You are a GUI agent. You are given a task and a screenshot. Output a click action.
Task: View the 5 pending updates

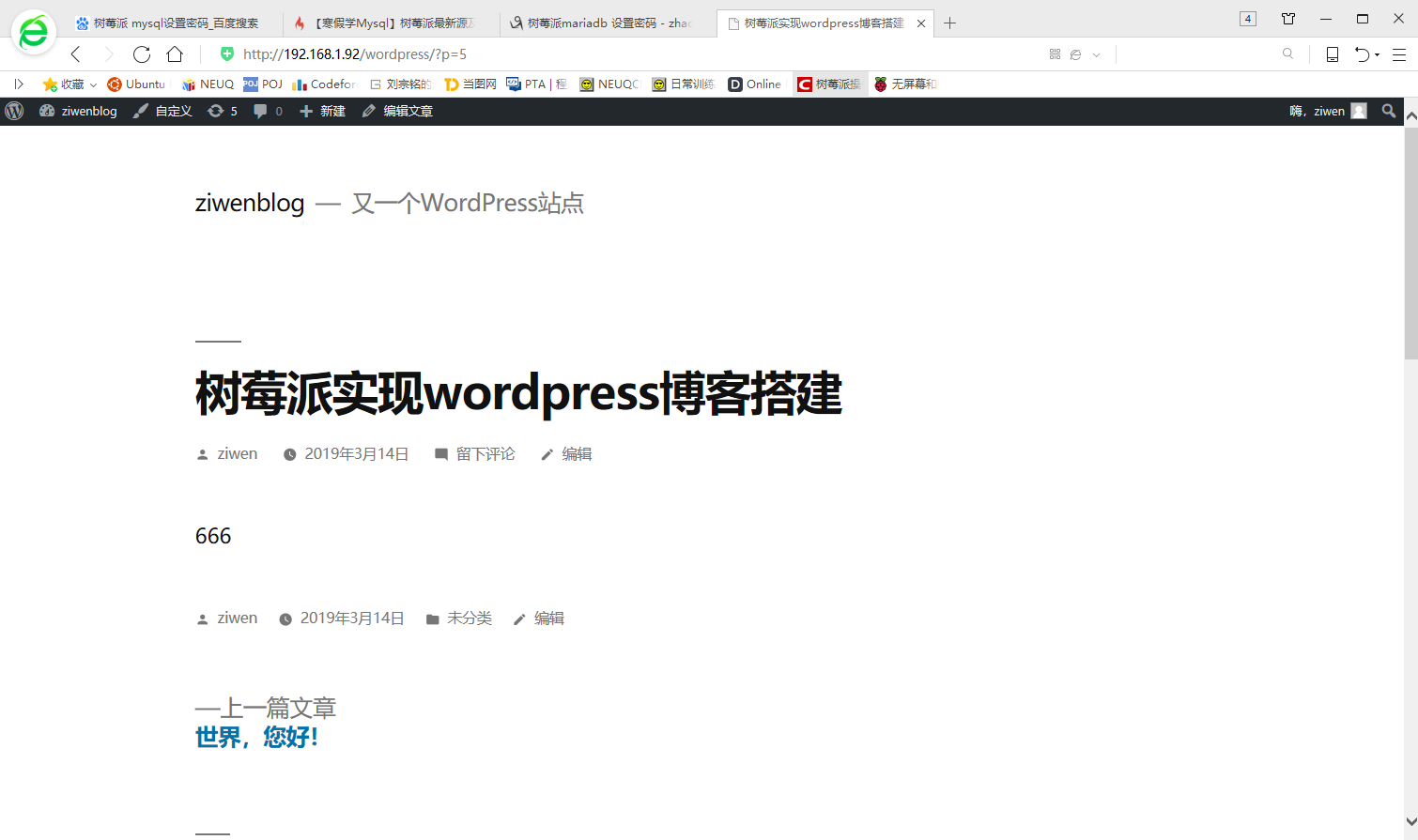pyautogui.click(x=223, y=111)
